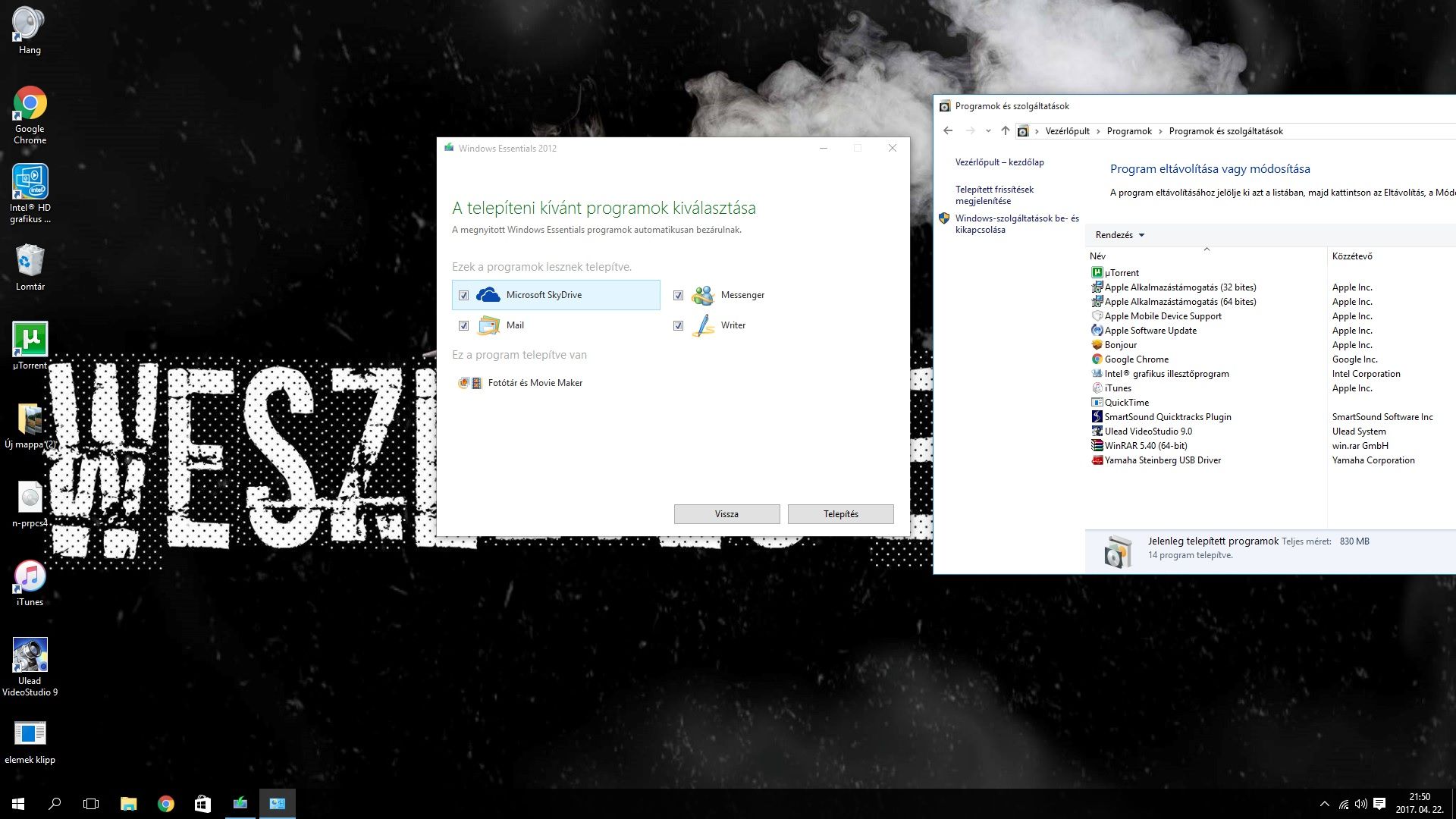The width and height of the screenshot is (1456, 819).
Task: Select WinRAR 5.40 (64-bit) row
Action: pos(1139,446)
